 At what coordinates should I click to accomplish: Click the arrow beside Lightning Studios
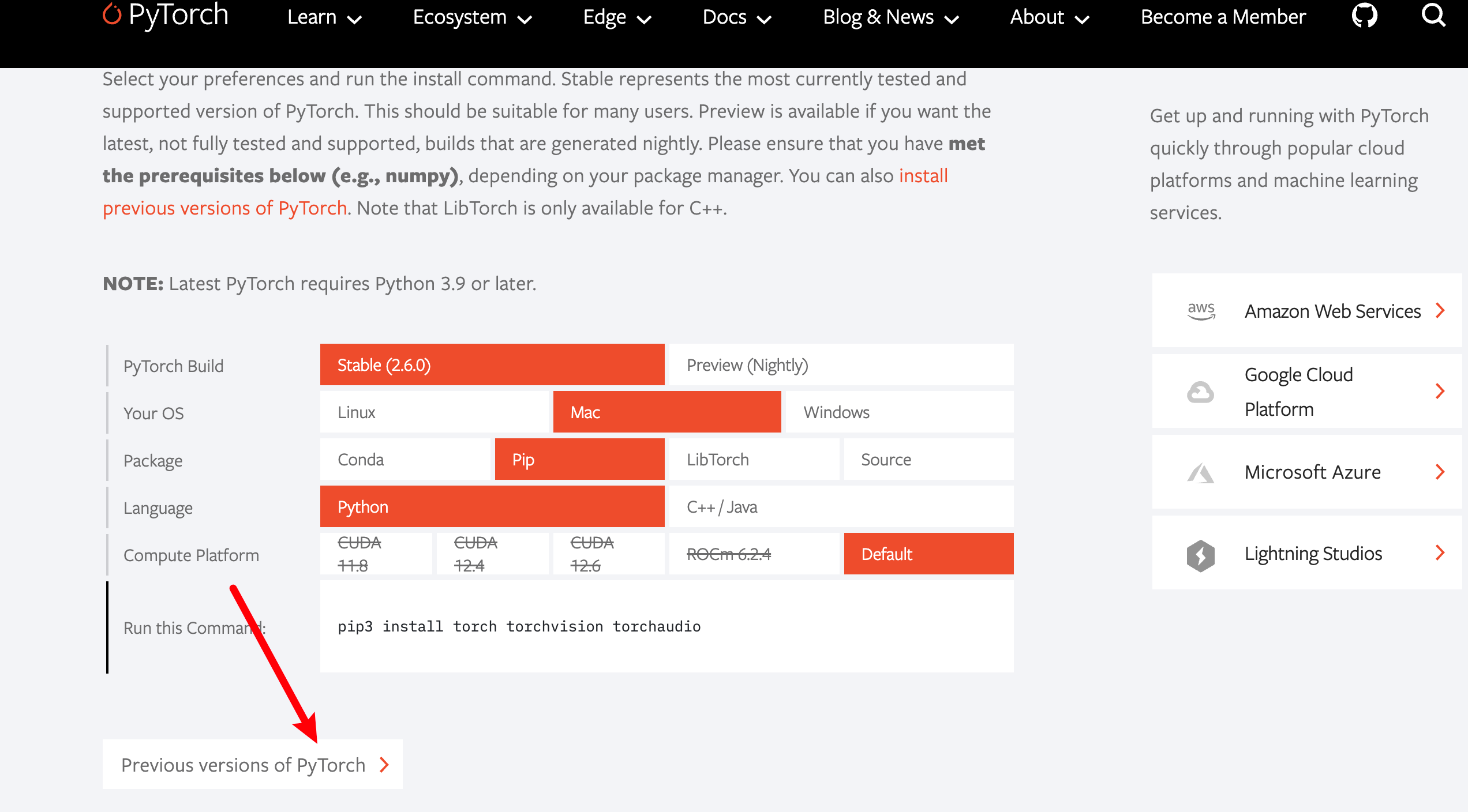(x=1440, y=552)
